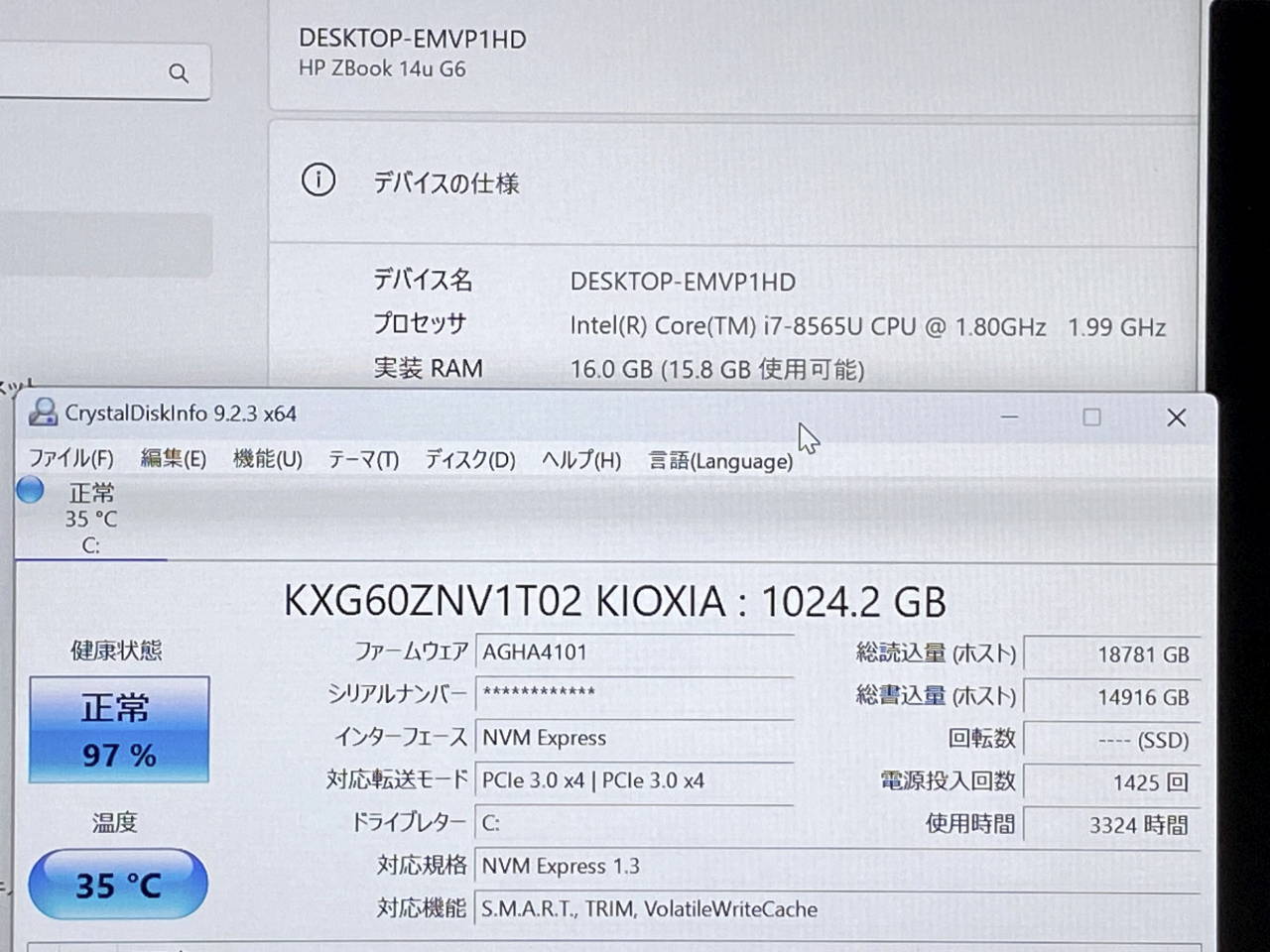
Task: Minimize the CrystalDiskInfo window
Action: [1009, 417]
